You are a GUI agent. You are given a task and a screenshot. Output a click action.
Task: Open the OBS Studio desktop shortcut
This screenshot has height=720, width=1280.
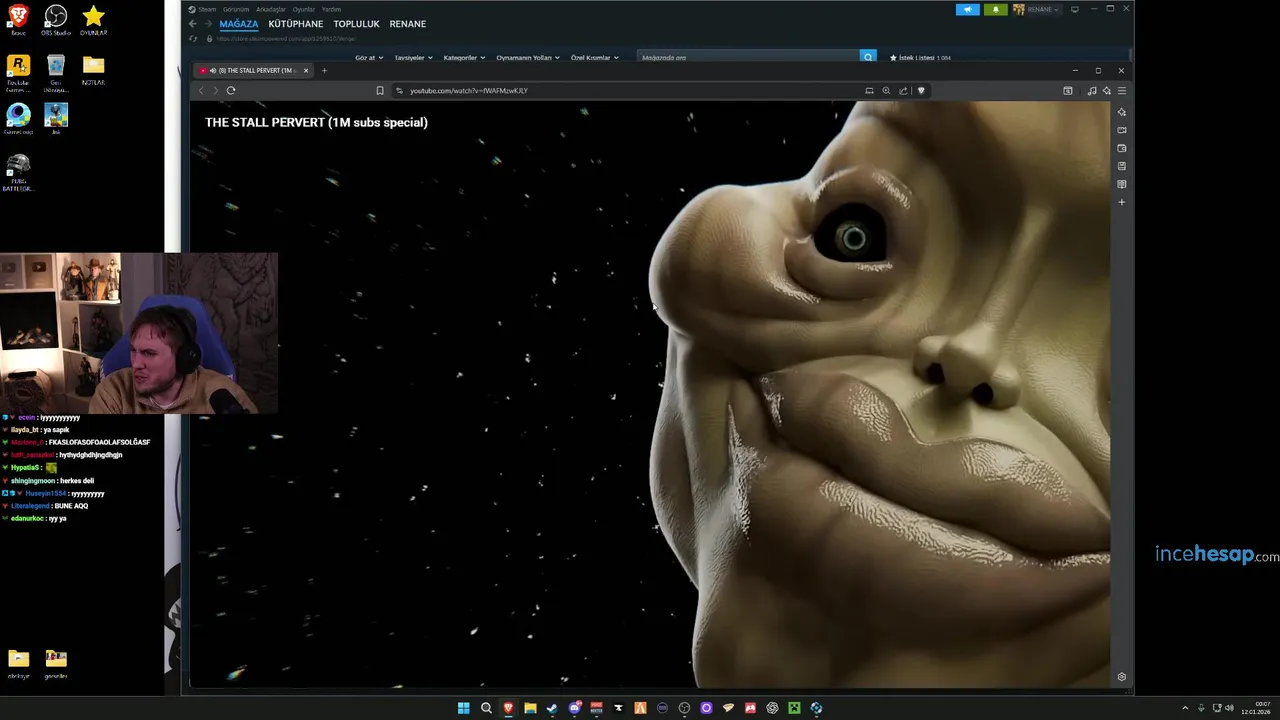click(55, 19)
